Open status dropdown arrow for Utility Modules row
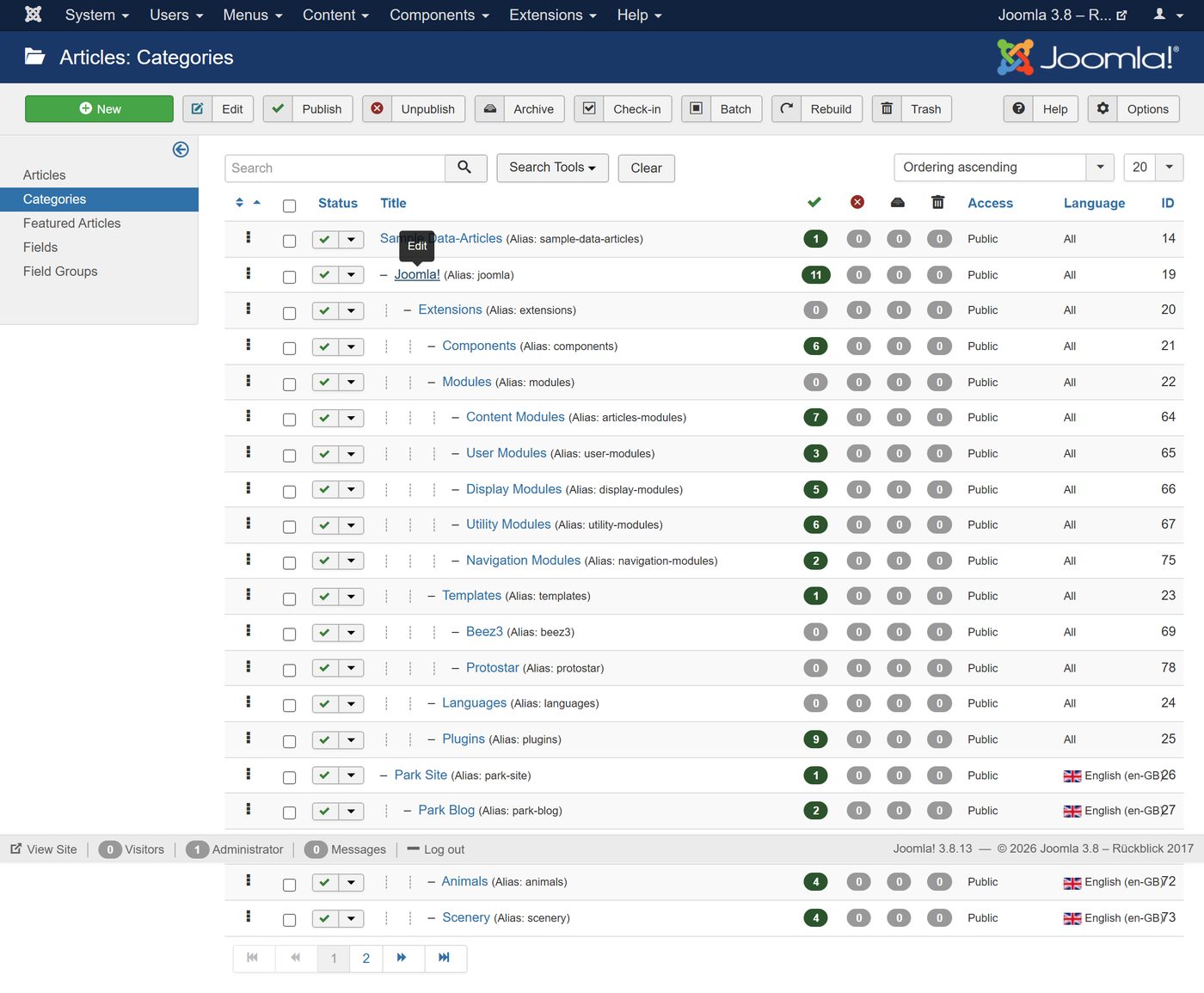 pos(351,526)
